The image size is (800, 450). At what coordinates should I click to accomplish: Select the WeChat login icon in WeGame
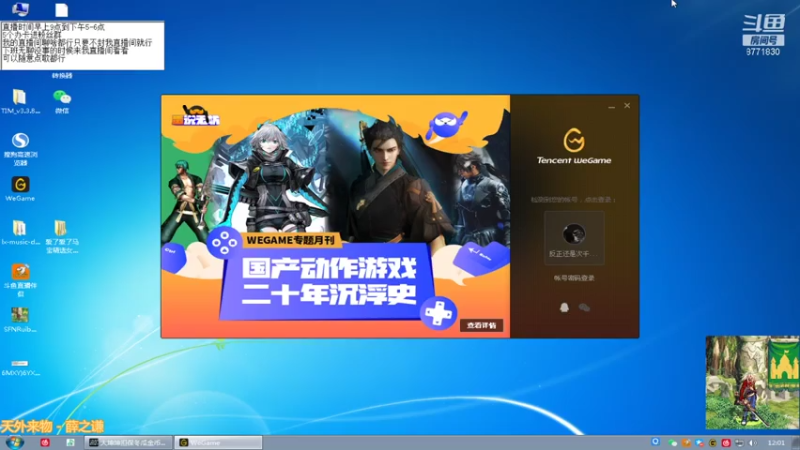(584, 307)
